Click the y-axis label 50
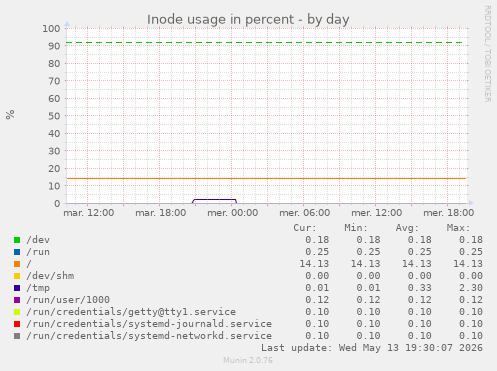497x371 pixels. 54,116
